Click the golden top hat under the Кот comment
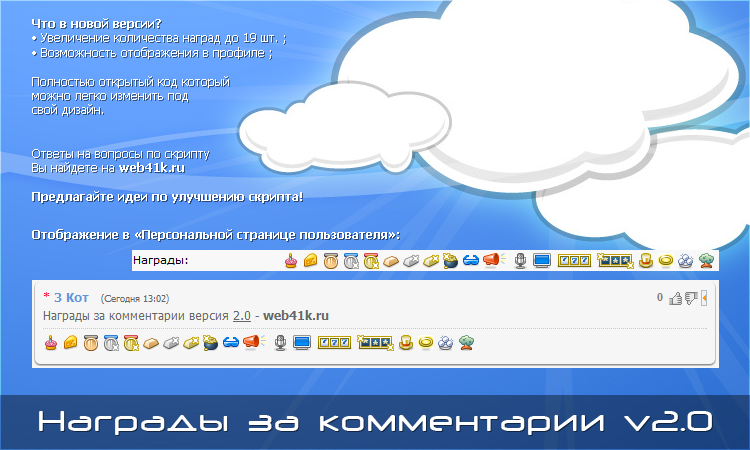 click(x=406, y=342)
